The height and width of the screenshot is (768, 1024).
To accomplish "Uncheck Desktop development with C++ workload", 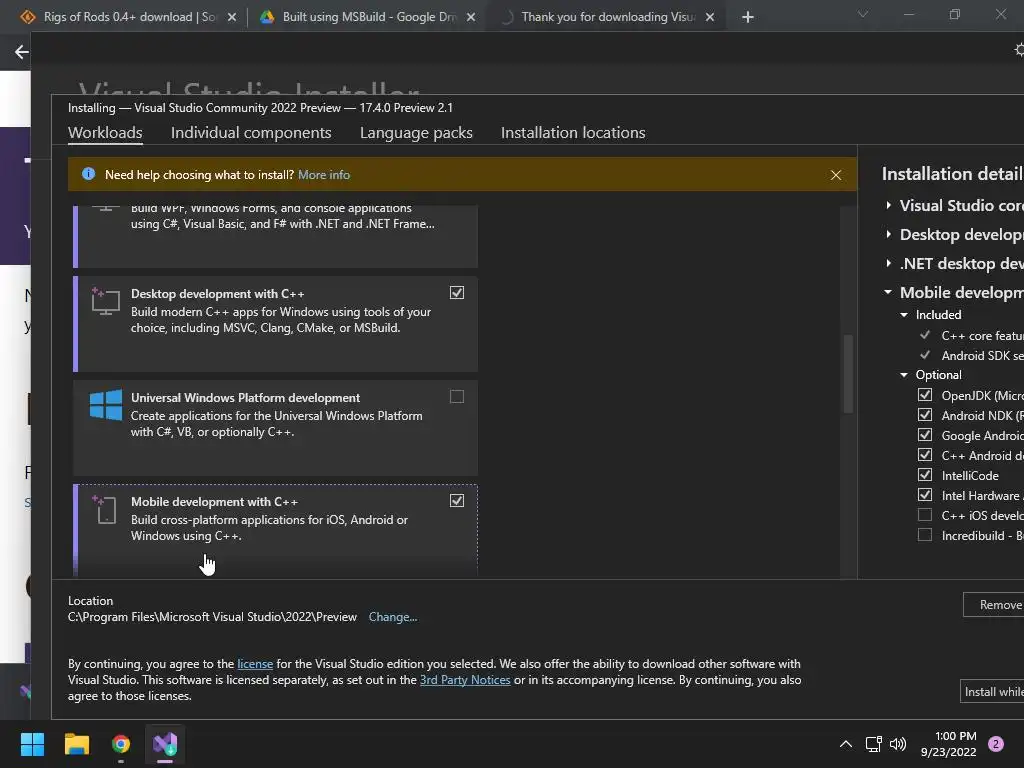I will pos(457,293).
